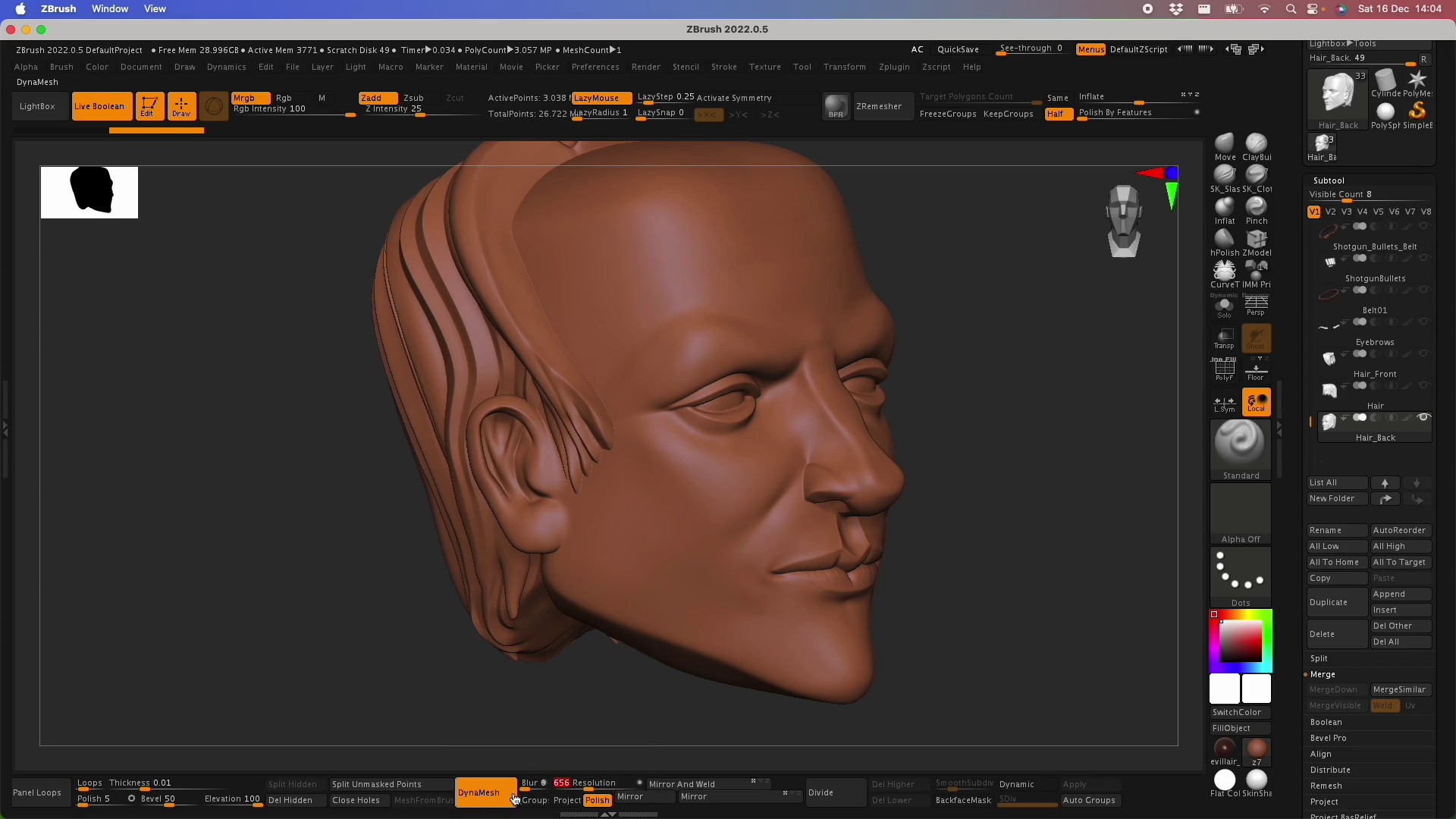Open the Standard brush selector
Screen dimensions: 1456x819
[1241, 449]
